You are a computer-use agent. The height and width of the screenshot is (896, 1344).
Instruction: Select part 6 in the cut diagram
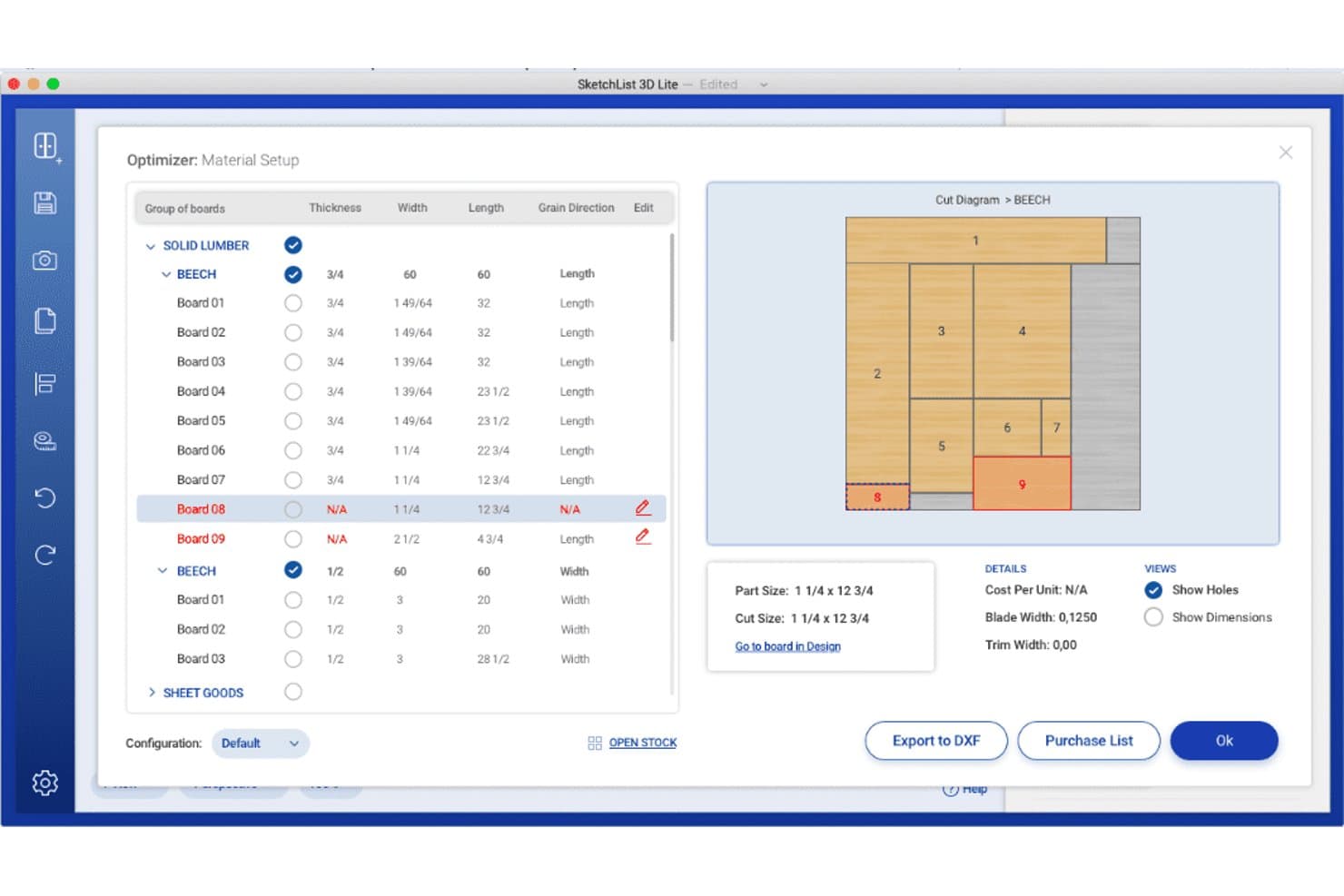point(1007,428)
